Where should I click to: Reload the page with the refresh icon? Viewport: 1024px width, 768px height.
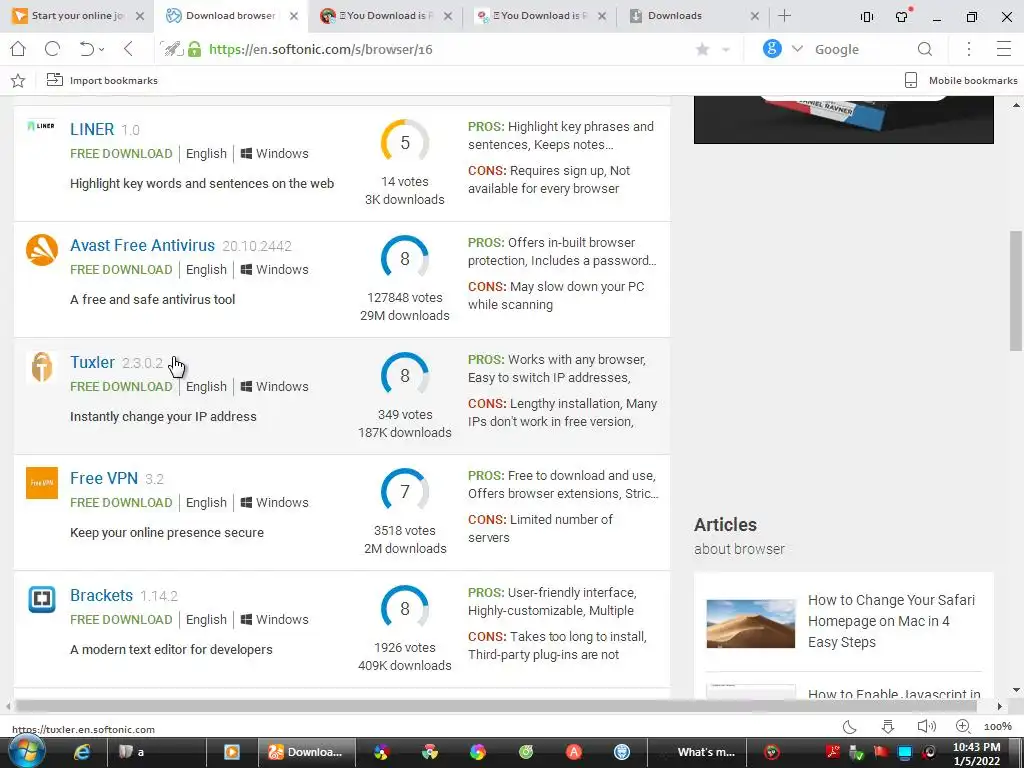click(52, 49)
